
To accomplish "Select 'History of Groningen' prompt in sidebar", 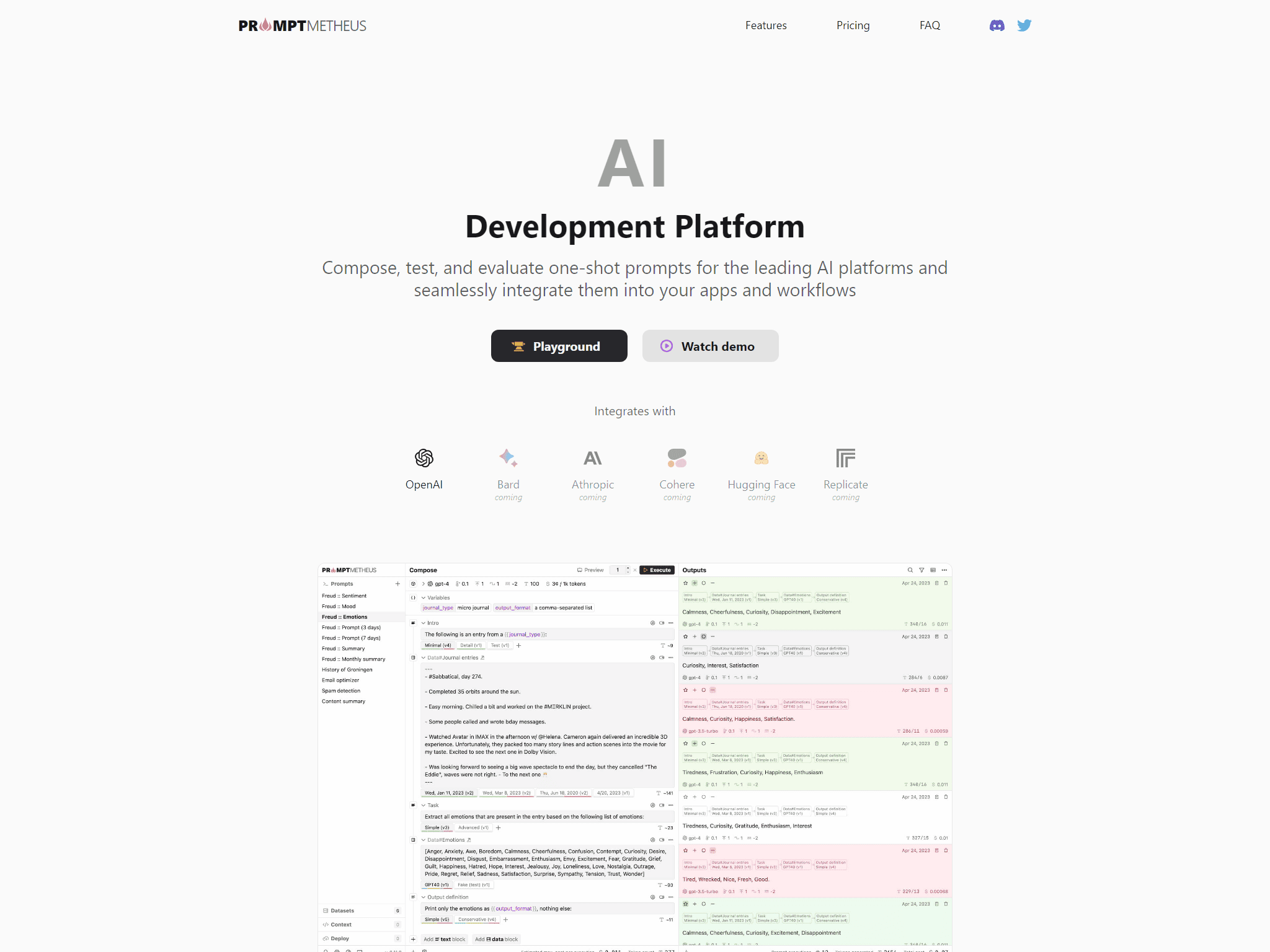I will [x=362, y=669].
